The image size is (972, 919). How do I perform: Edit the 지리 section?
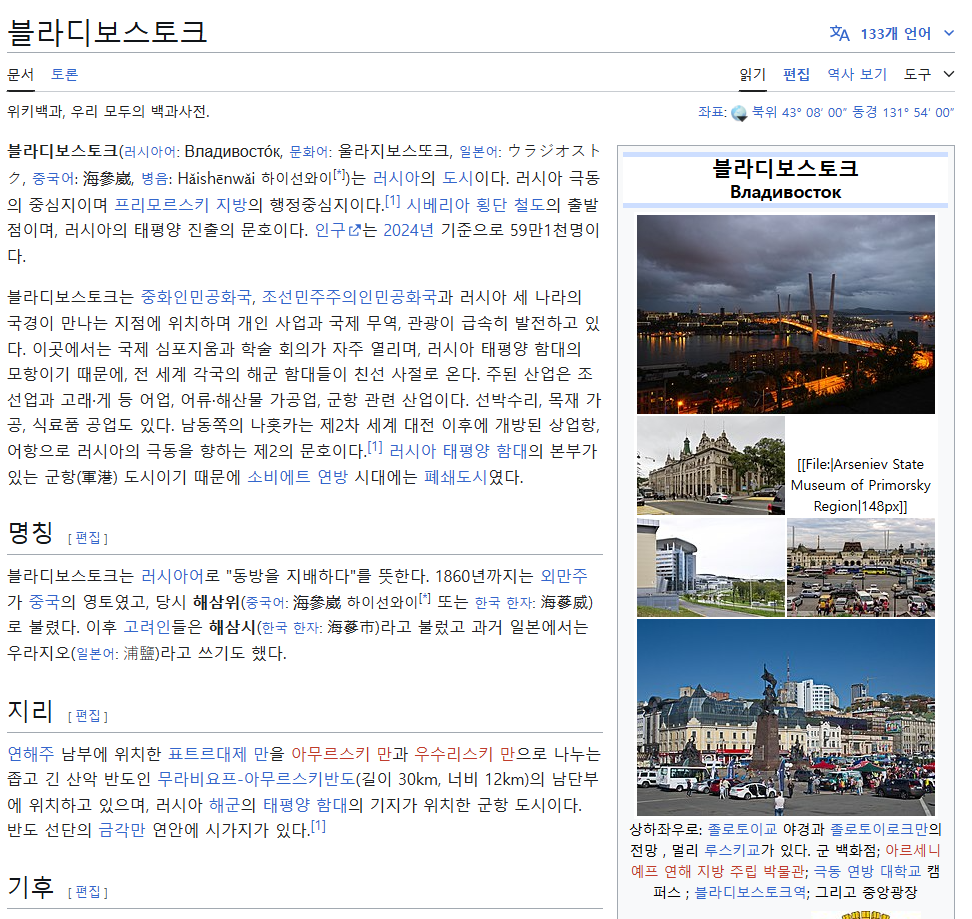pos(88,716)
